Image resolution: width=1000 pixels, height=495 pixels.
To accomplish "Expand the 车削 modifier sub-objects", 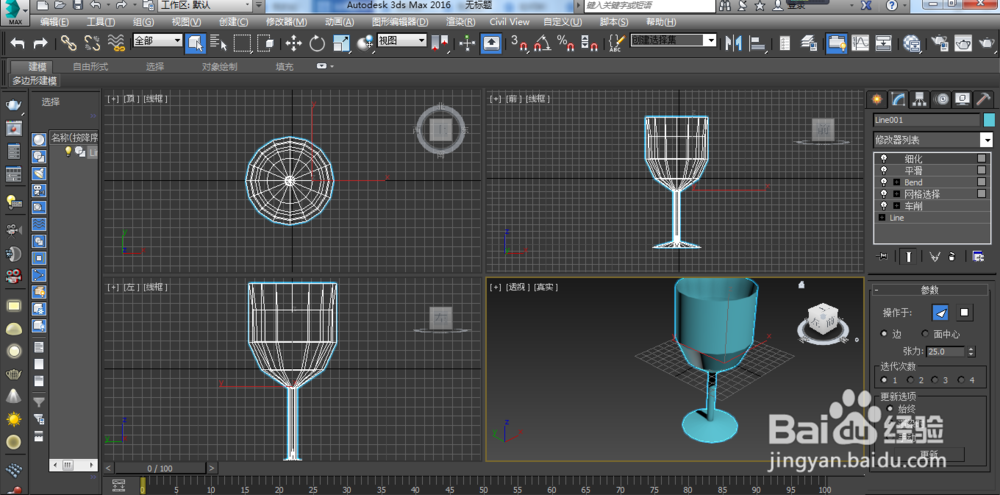I will point(896,206).
